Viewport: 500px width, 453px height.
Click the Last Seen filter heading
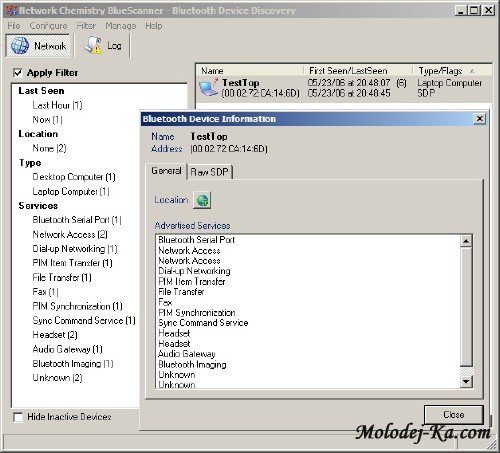[x=41, y=91]
